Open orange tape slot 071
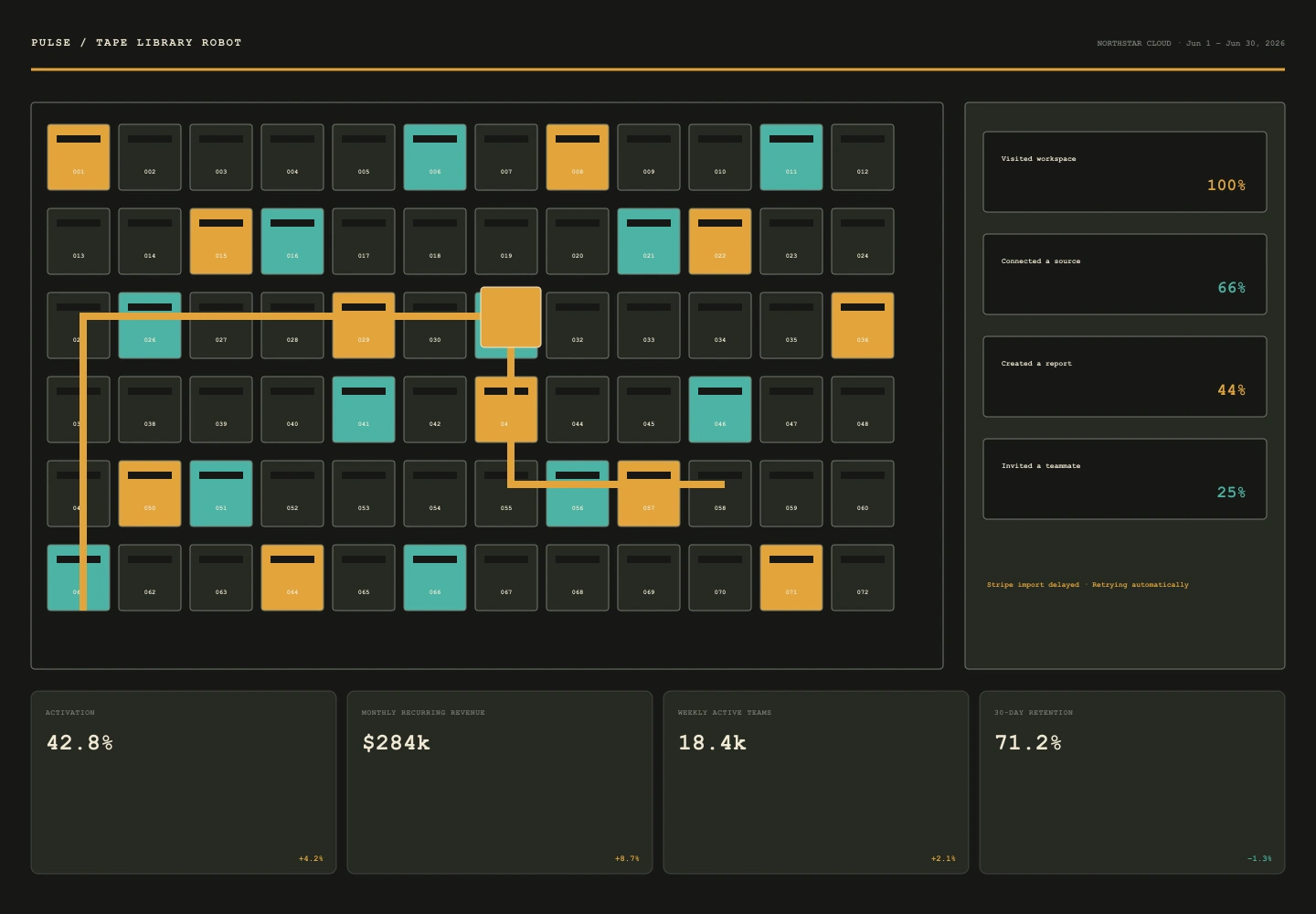This screenshot has height=914, width=1316. pos(791,578)
